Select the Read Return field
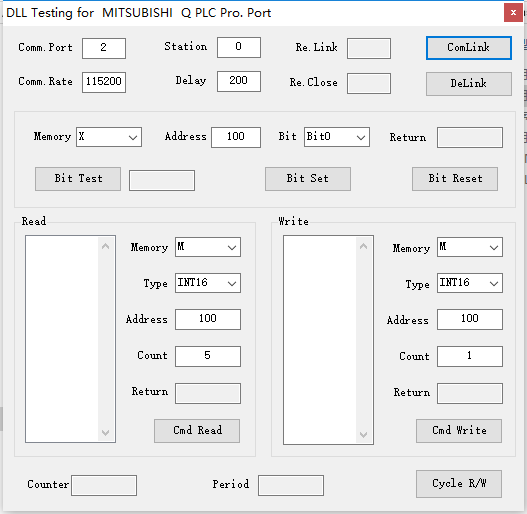527x514 pixels. [208, 393]
